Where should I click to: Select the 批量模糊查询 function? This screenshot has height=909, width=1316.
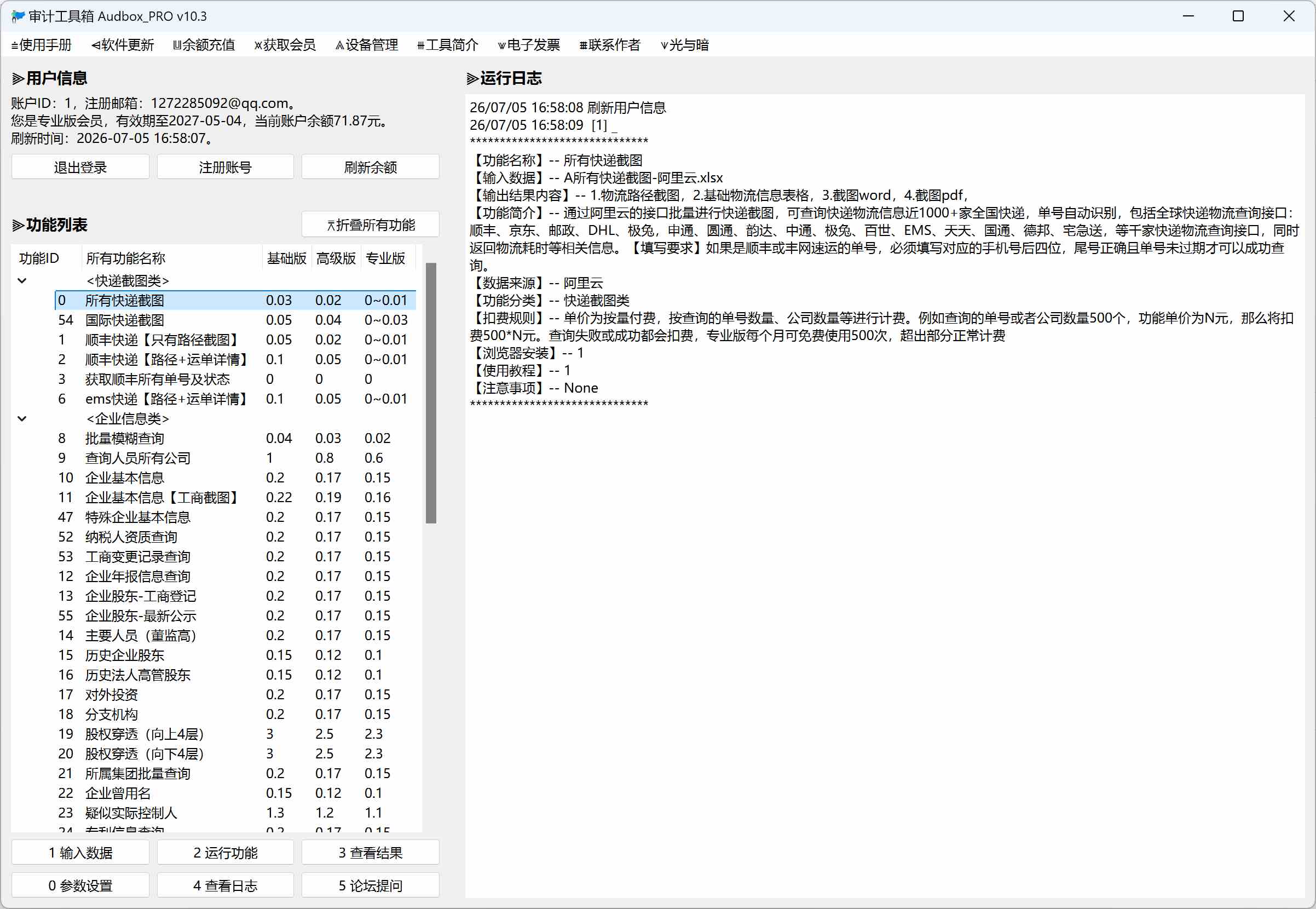pyautogui.click(x=235, y=439)
